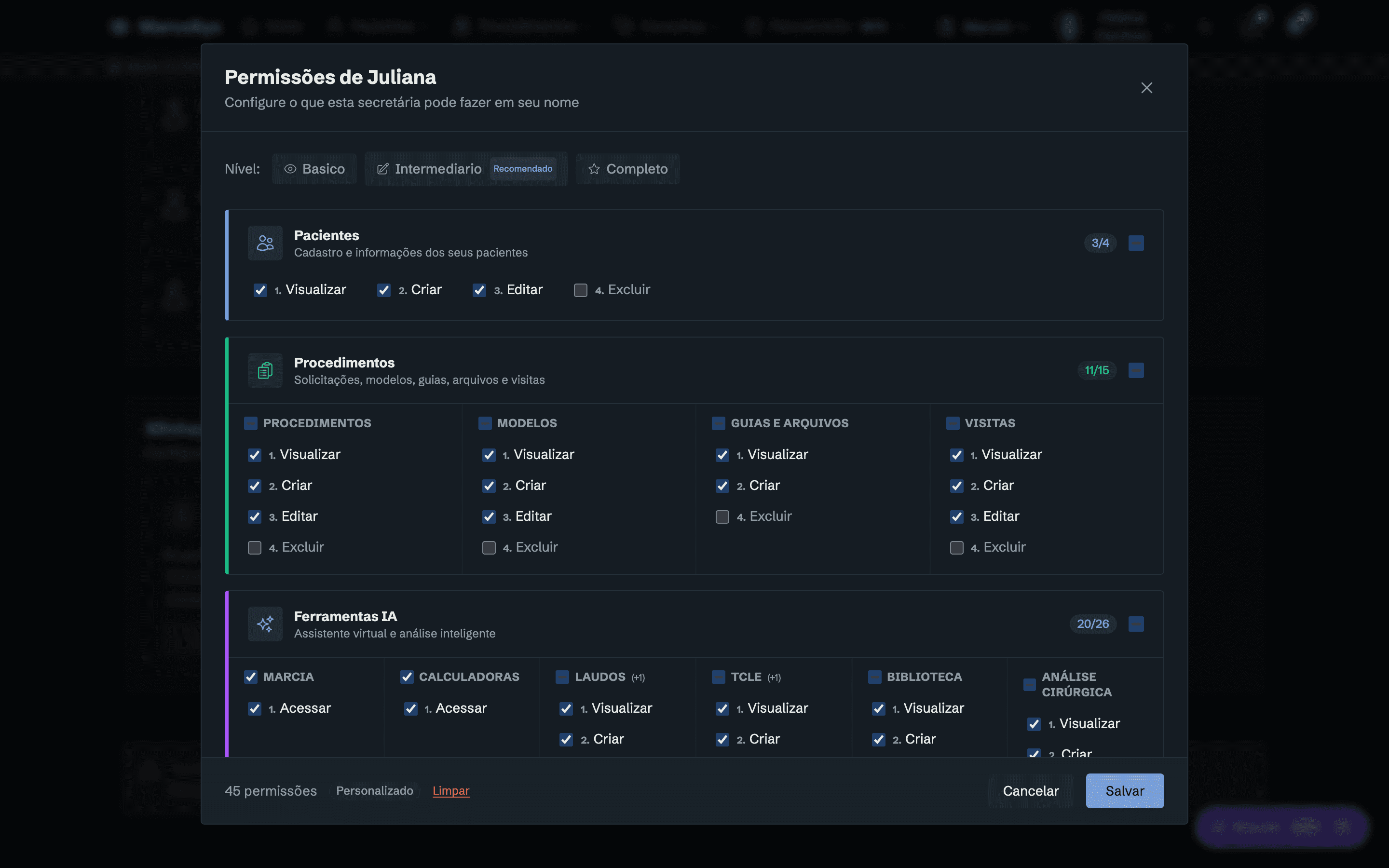Image resolution: width=1389 pixels, height=868 pixels.
Task: Click the Ferramentas IA sparkle icon
Action: 265,624
